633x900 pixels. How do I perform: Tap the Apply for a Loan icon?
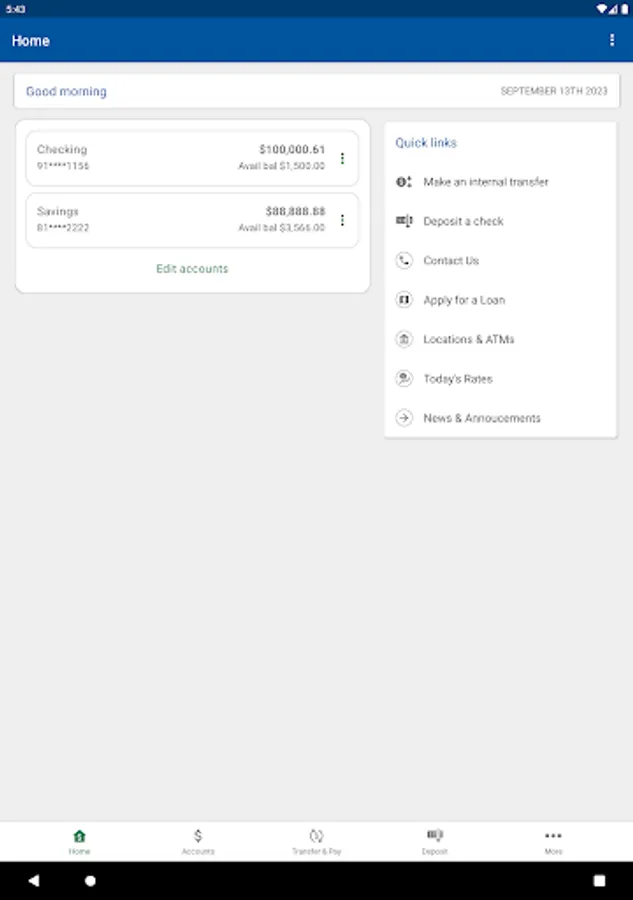coord(404,300)
